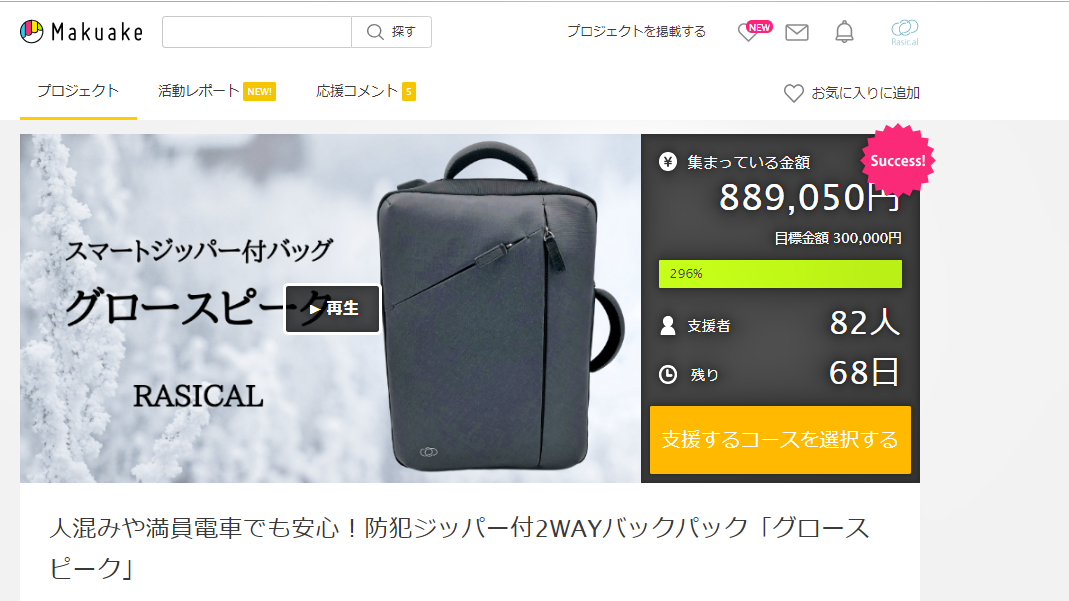Viewport: 1069px width, 601px height.
Task: Click the supporter person icon
Action: pyautogui.click(x=668, y=326)
